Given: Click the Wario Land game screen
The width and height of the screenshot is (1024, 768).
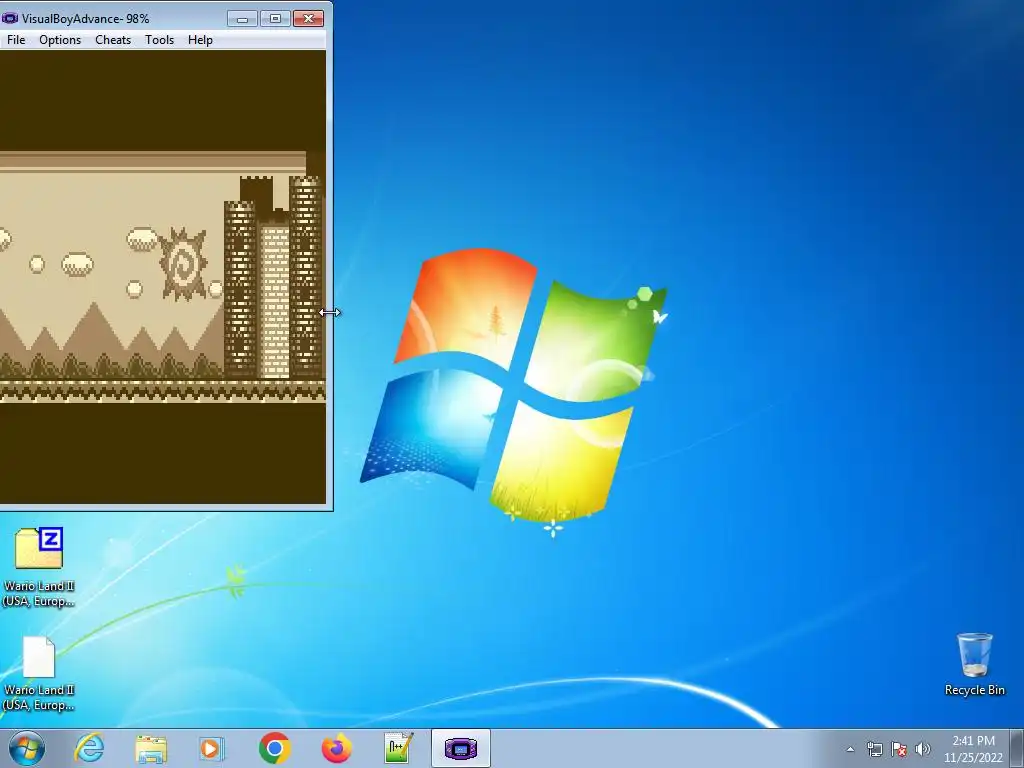Looking at the screenshot, I should click(x=163, y=277).
